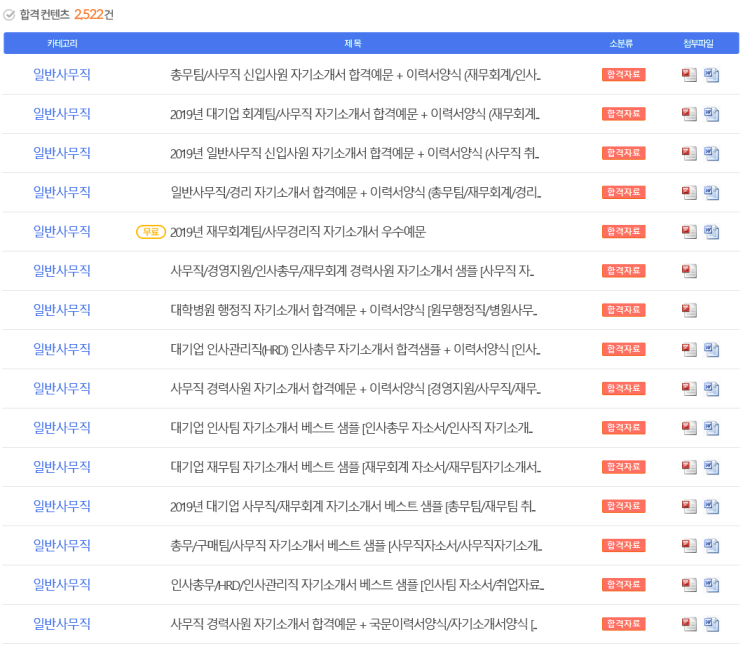Open PDF for 사무직/경영지원/인사총무/재무회계 경력사원 row
Viewport: 743px width, 653px height.
click(x=689, y=271)
